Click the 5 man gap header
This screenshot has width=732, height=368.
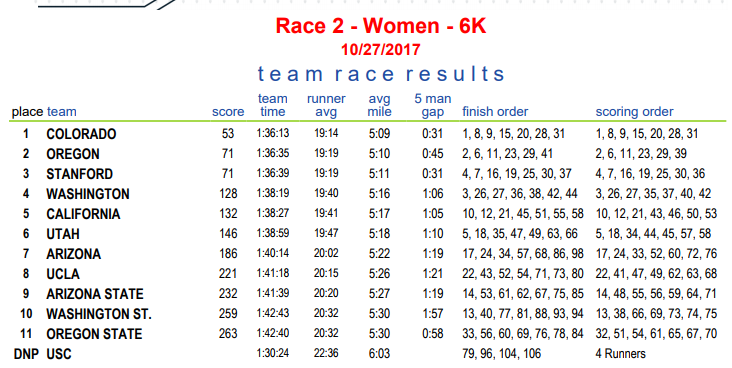pos(433,106)
